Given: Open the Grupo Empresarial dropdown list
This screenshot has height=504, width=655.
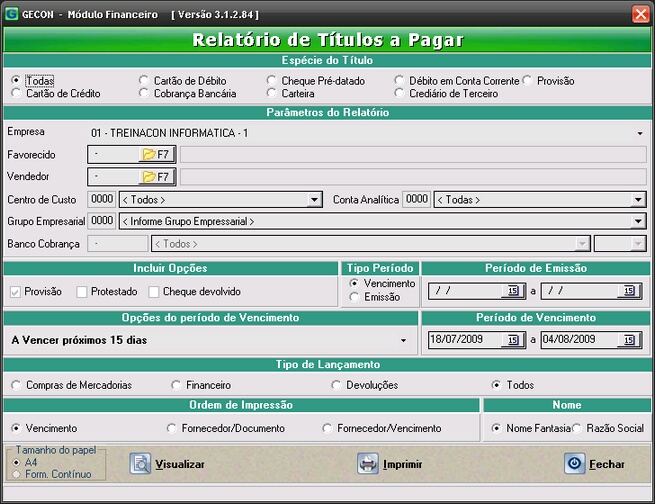Looking at the screenshot, I should 637,221.
